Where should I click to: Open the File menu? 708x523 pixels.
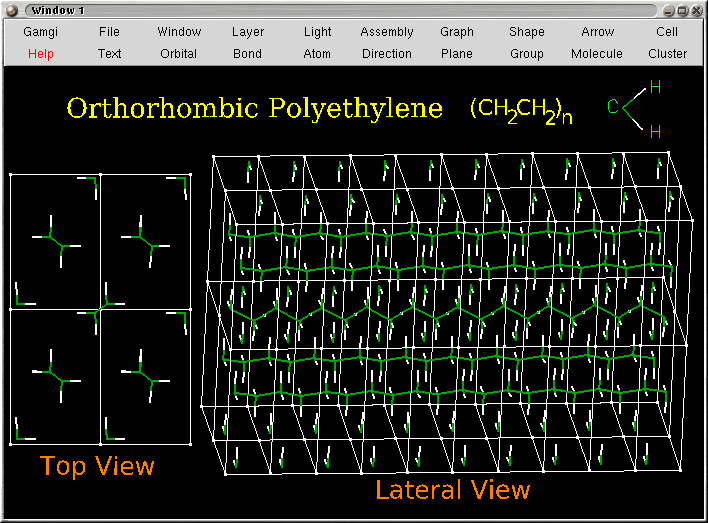109,32
